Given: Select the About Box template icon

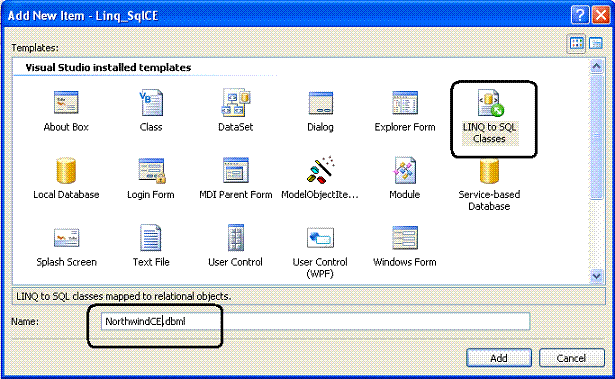Looking at the screenshot, I should coord(66,103).
